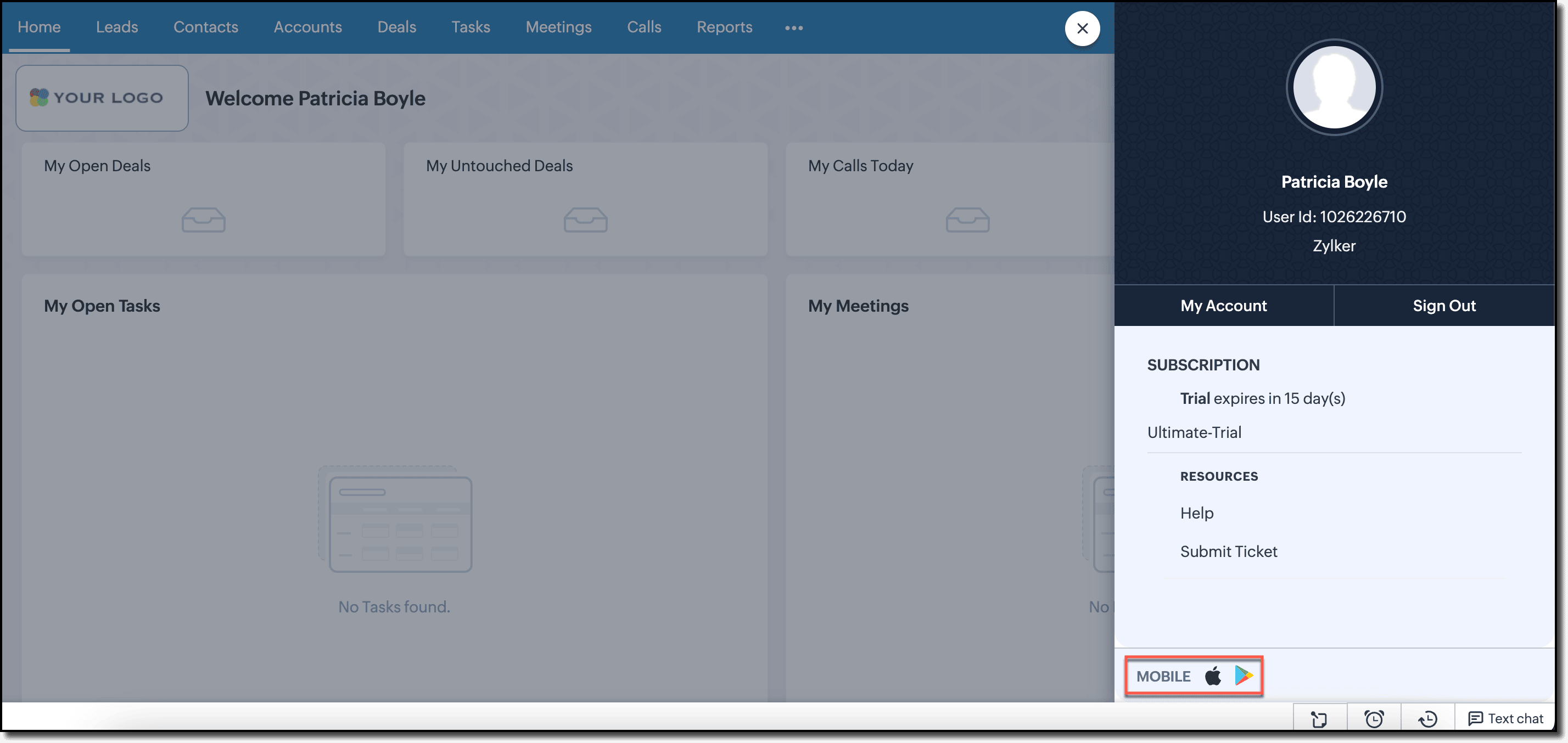
Task: Click the Sign Out button
Action: click(1443, 306)
